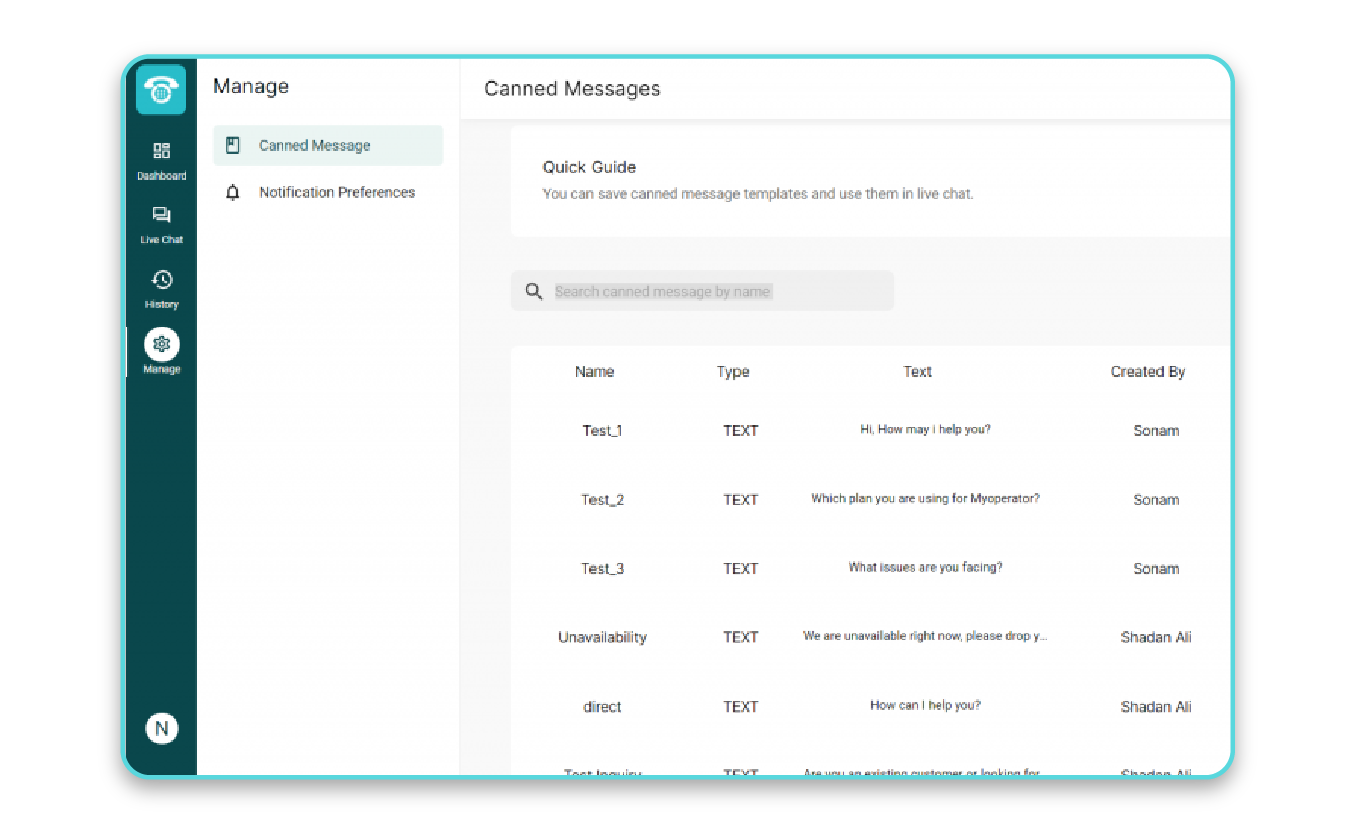Click TEXT type in Test_3 row
Viewport: 1355px width, 834px height.
[741, 569]
